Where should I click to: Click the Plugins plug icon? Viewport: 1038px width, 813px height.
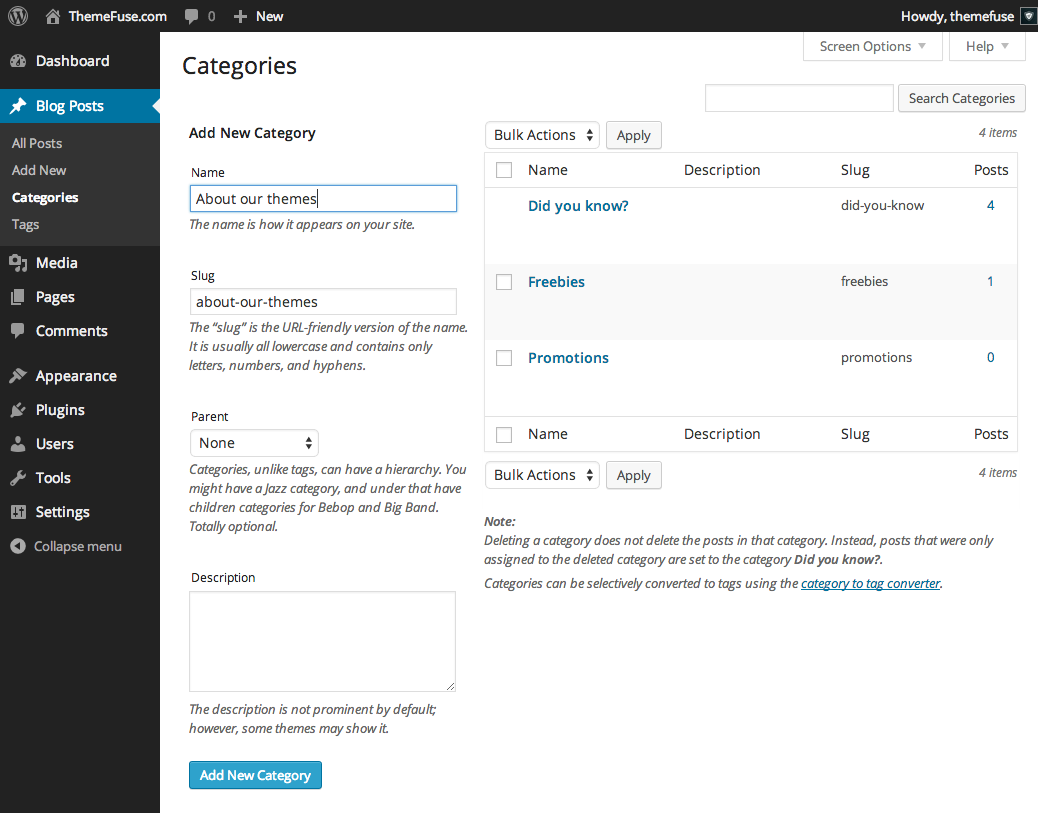pos(19,410)
